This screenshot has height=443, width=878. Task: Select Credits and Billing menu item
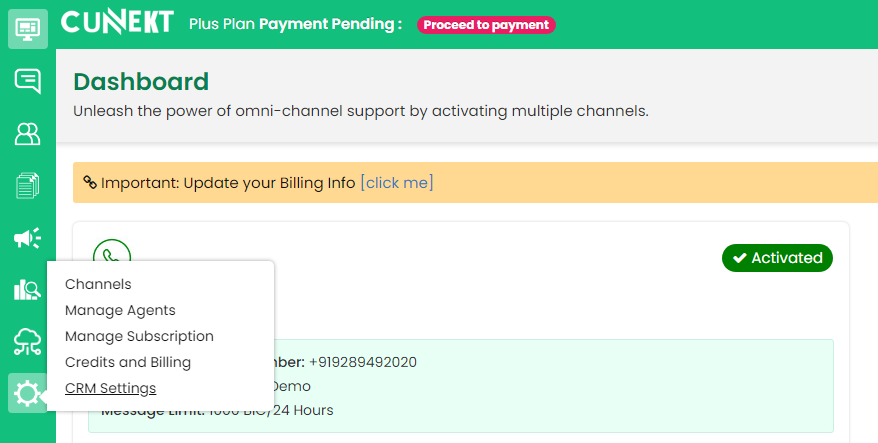[128, 362]
